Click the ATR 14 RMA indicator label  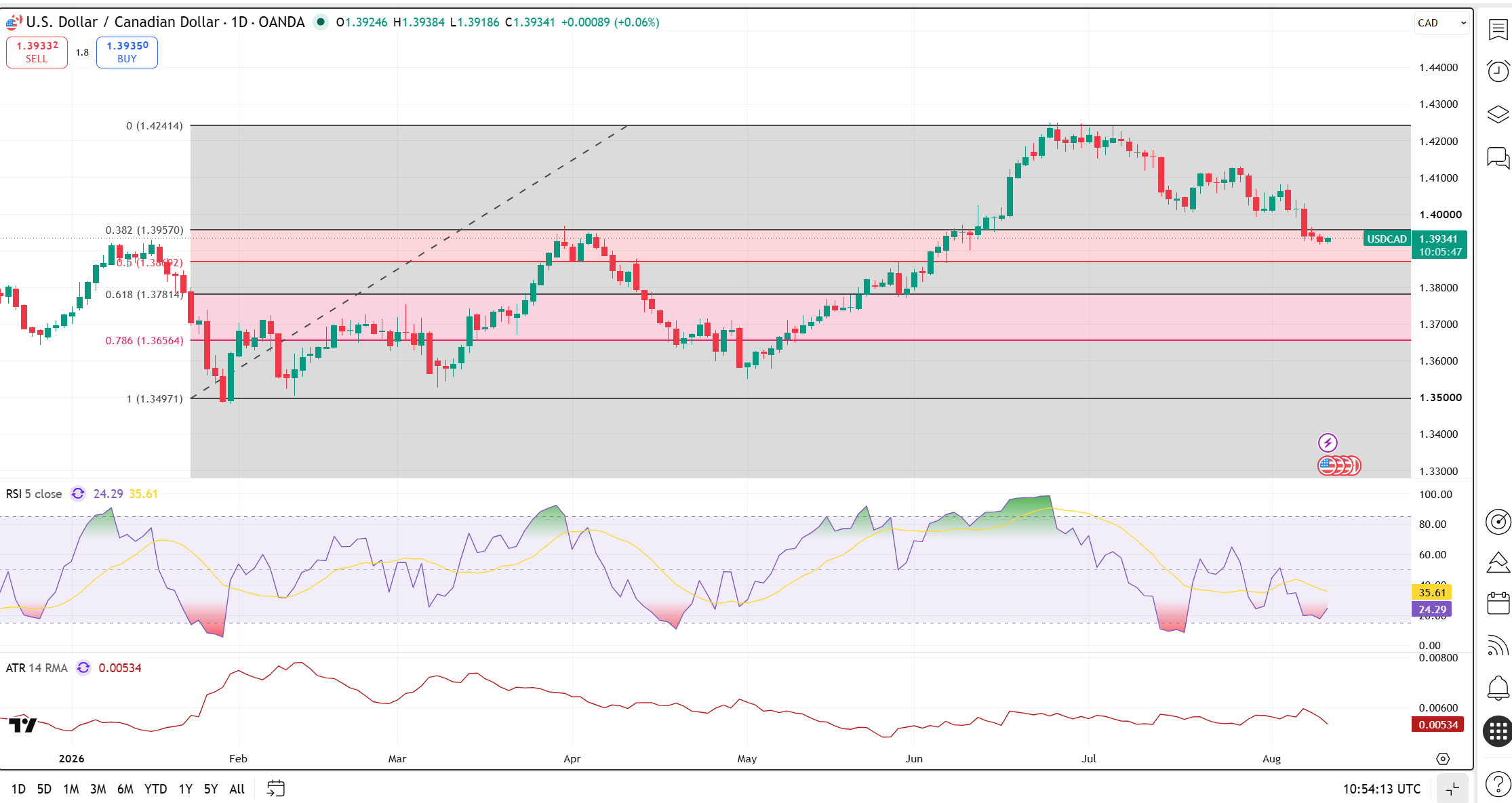pos(37,668)
